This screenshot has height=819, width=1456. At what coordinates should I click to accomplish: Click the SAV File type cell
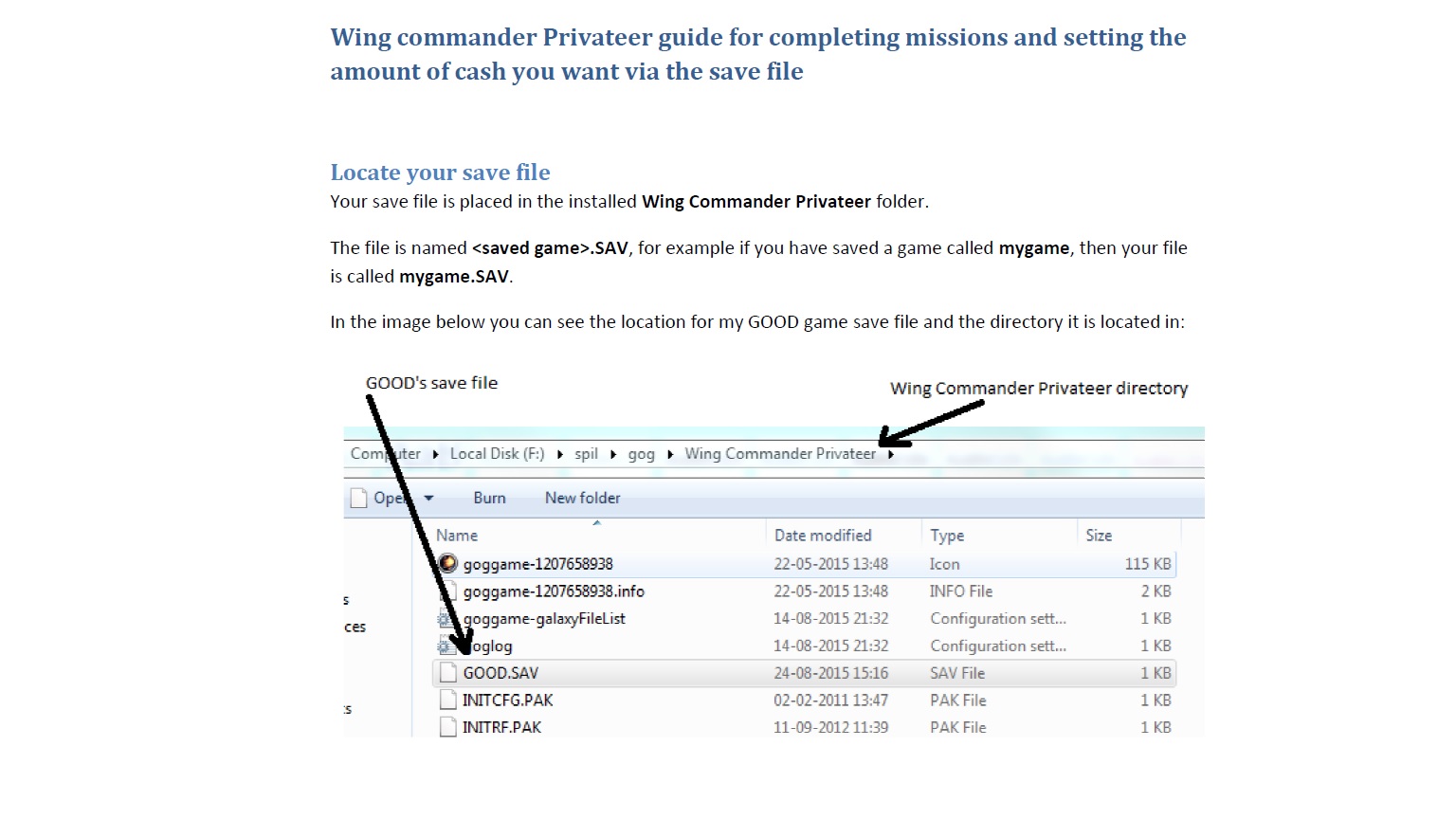point(957,673)
